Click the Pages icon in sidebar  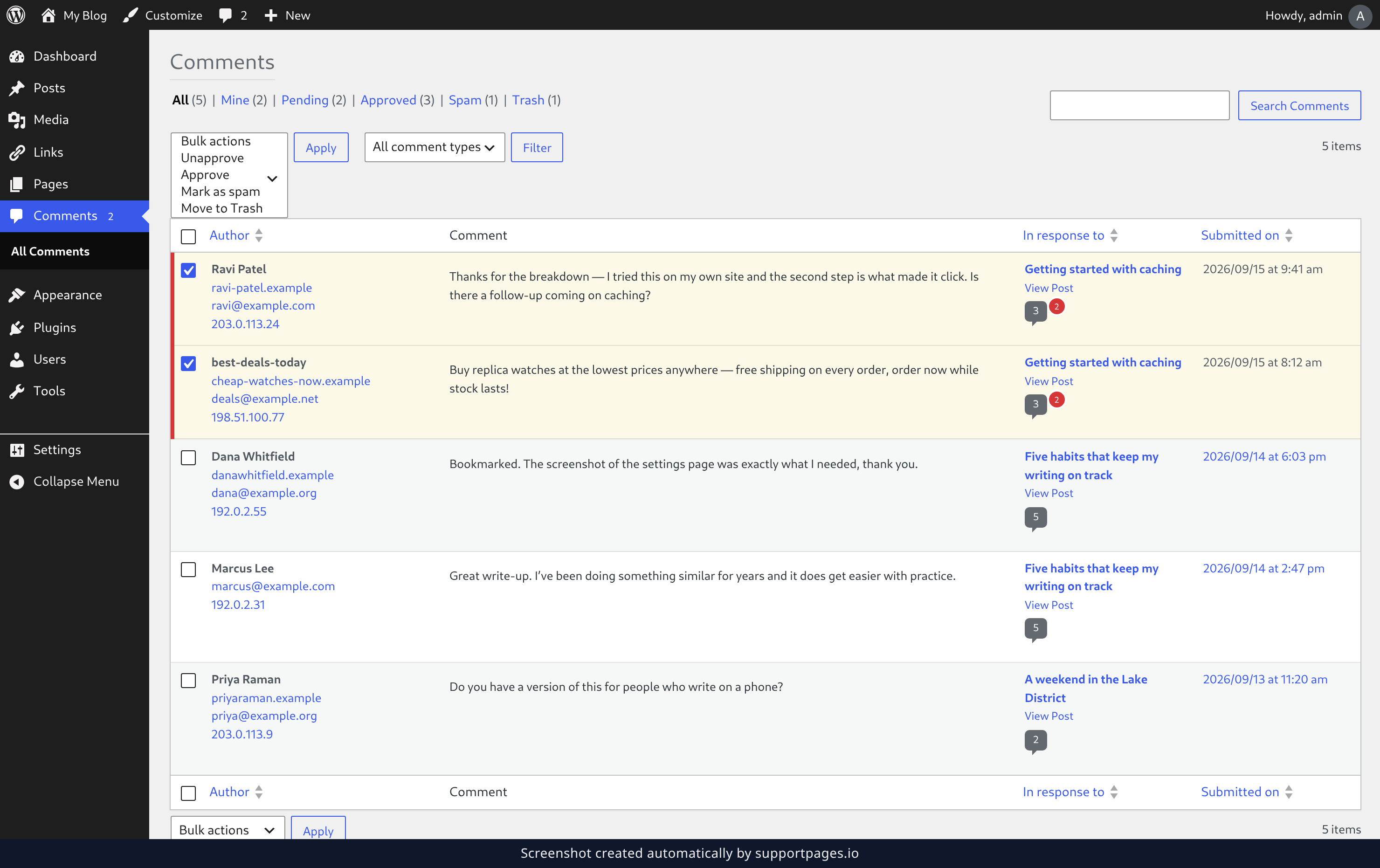click(17, 184)
